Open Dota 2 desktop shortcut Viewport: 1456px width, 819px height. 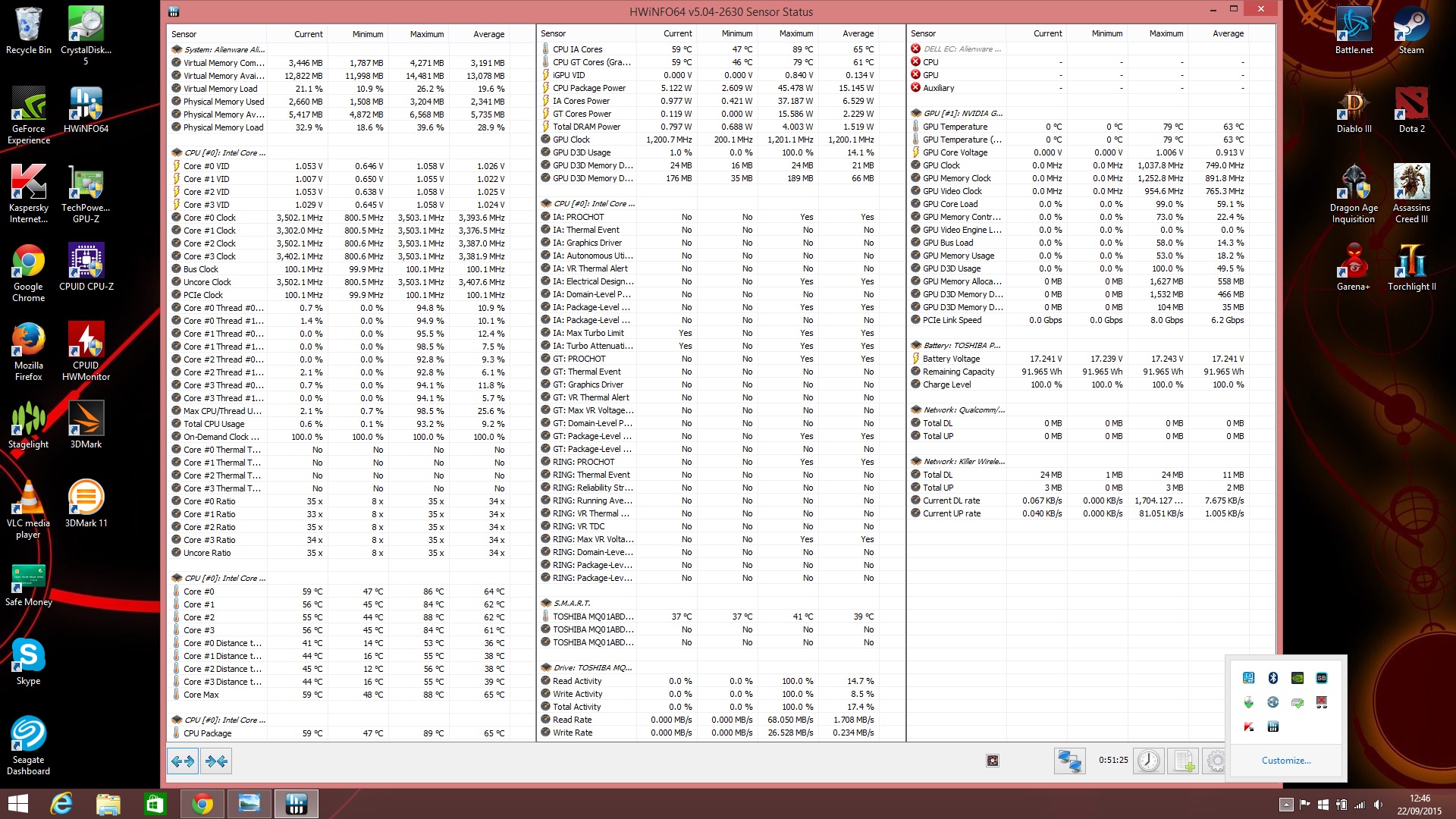[1410, 109]
